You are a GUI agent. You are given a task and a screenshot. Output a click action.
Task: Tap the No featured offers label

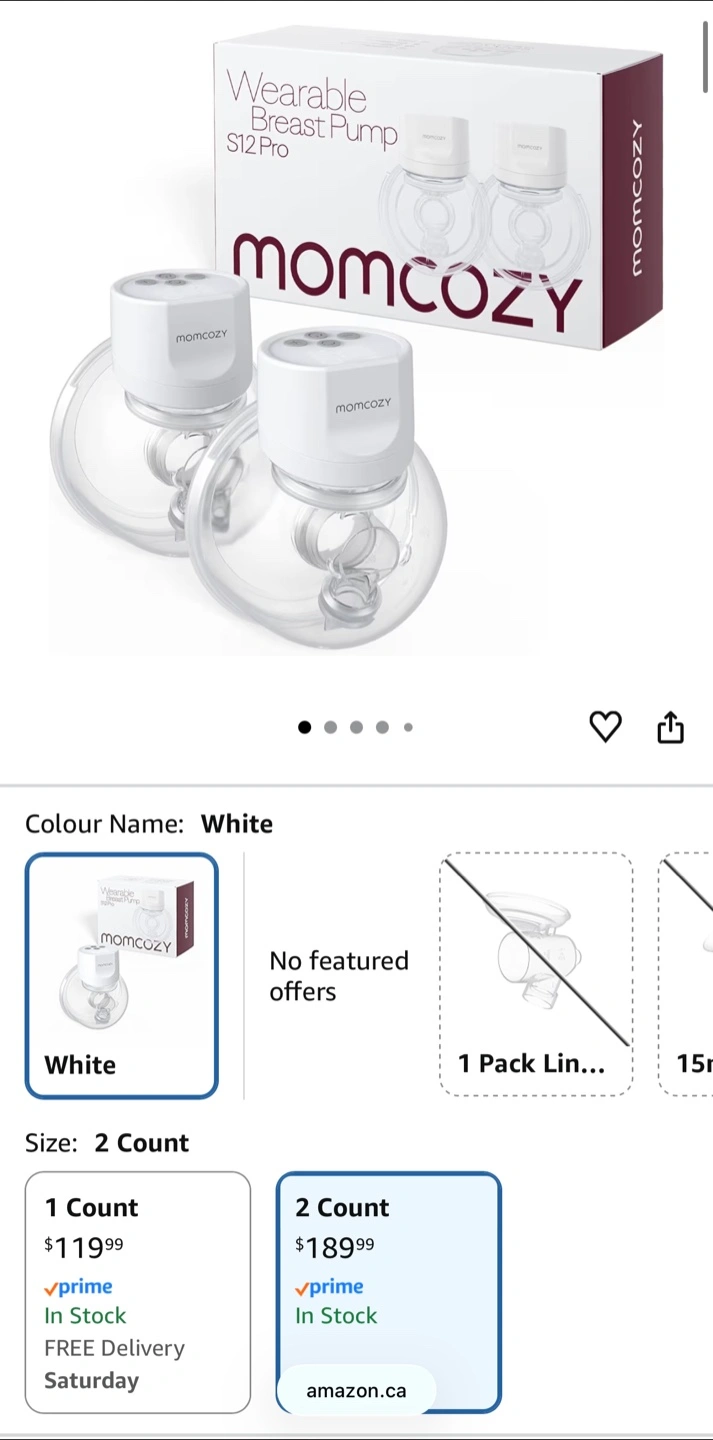[x=339, y=976]
